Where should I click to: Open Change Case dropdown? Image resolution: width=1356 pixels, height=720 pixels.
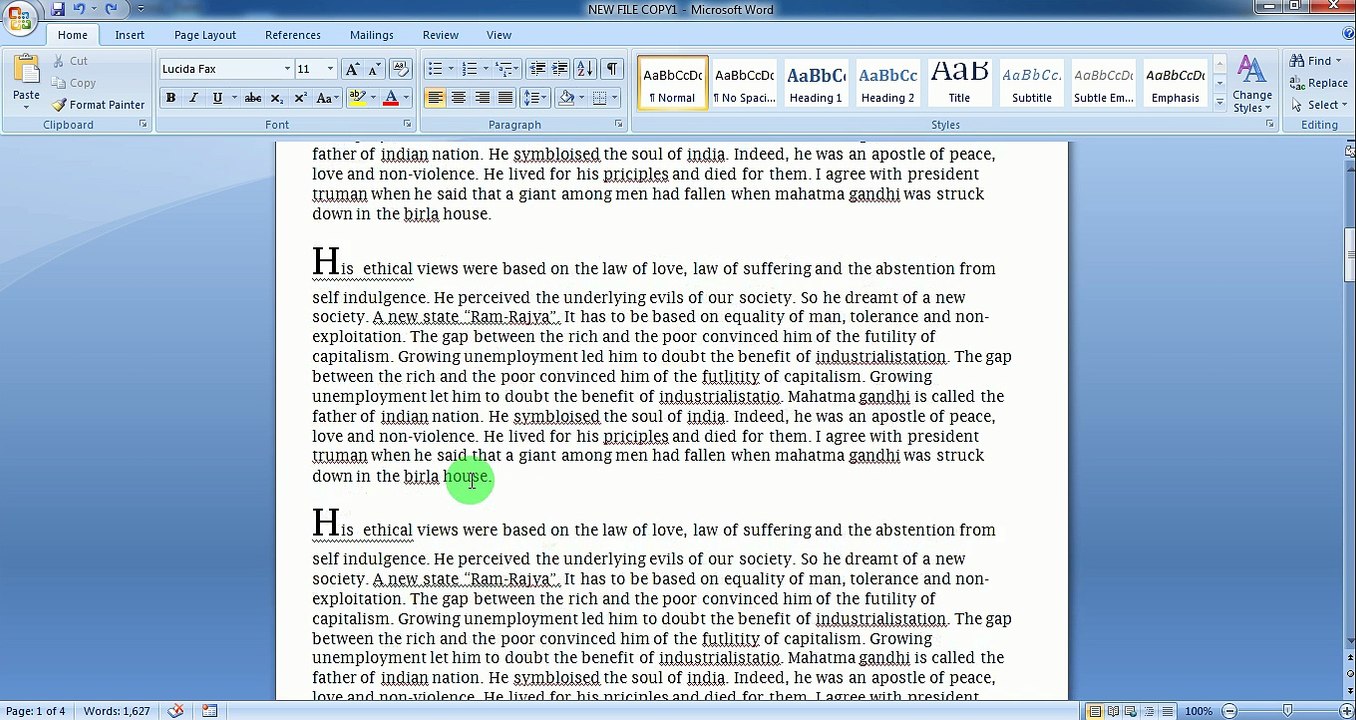pyautogui.click(x=326, y=98)
